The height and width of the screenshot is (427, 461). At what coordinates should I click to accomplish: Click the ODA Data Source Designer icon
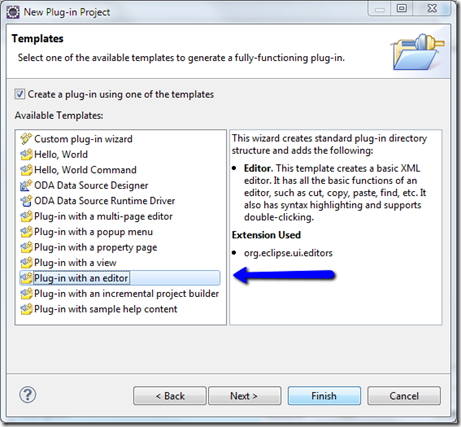(26, 185)
